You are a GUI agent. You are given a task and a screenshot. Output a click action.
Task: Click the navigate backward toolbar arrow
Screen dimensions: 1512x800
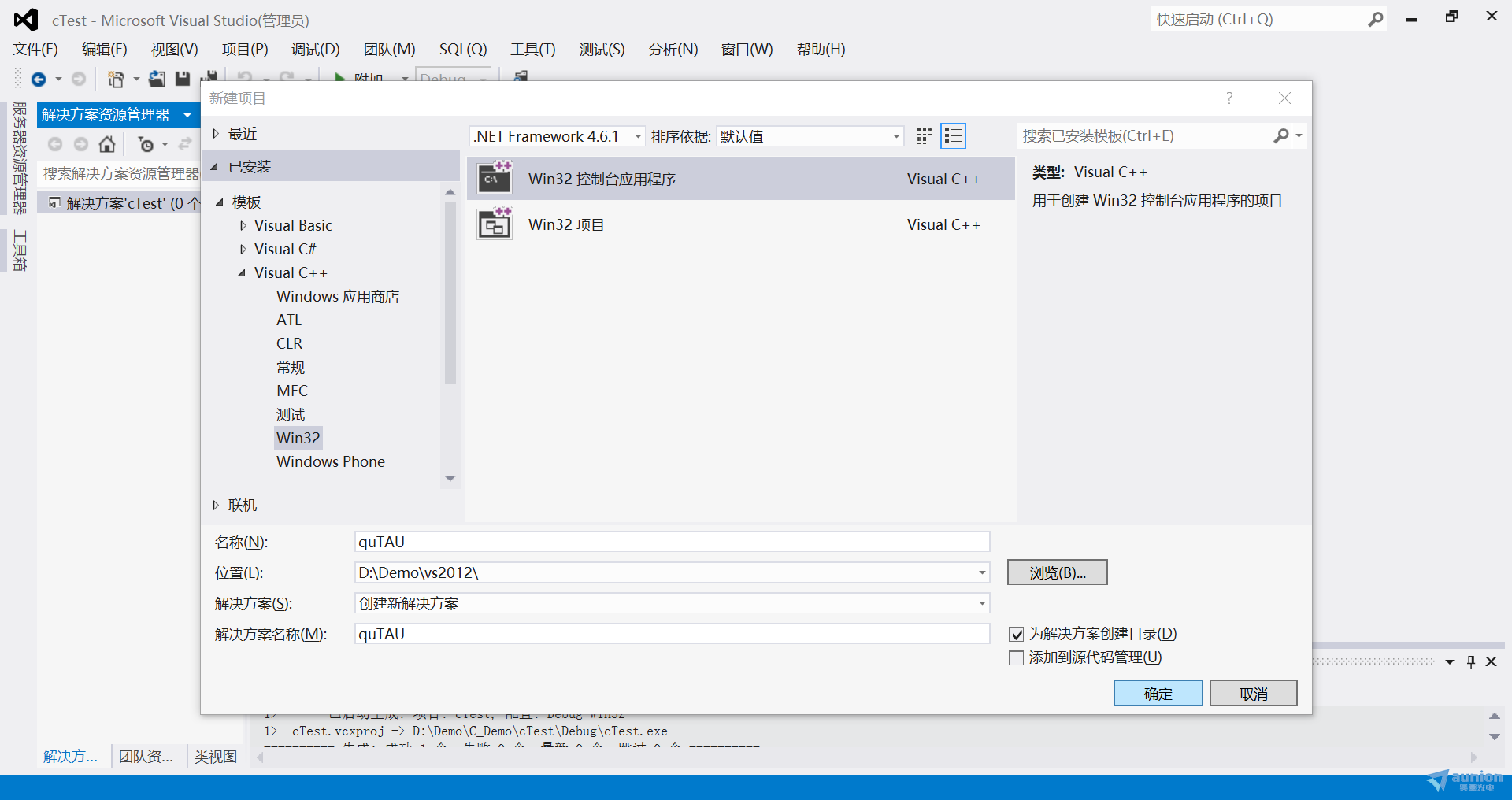[38, 79]
